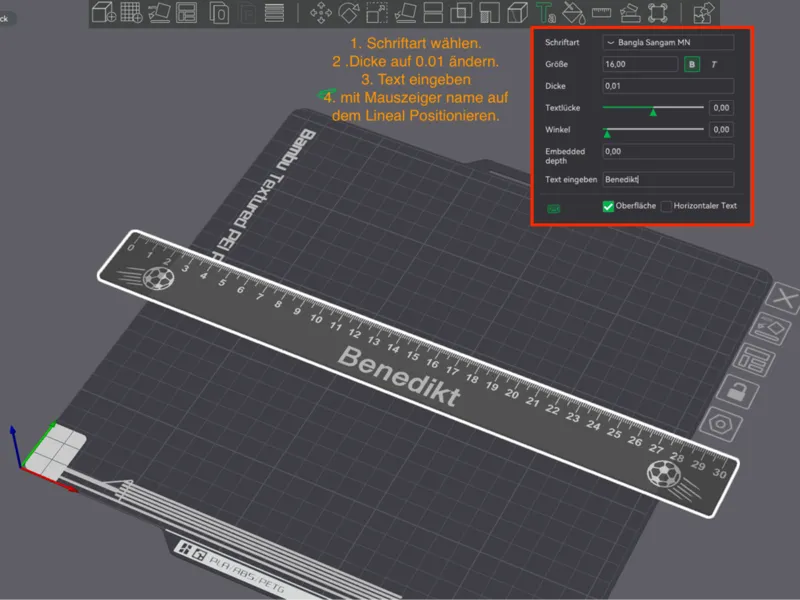Select the Color painting bucket tool
The width and height of the screenshot is (800, 600).
573,13
